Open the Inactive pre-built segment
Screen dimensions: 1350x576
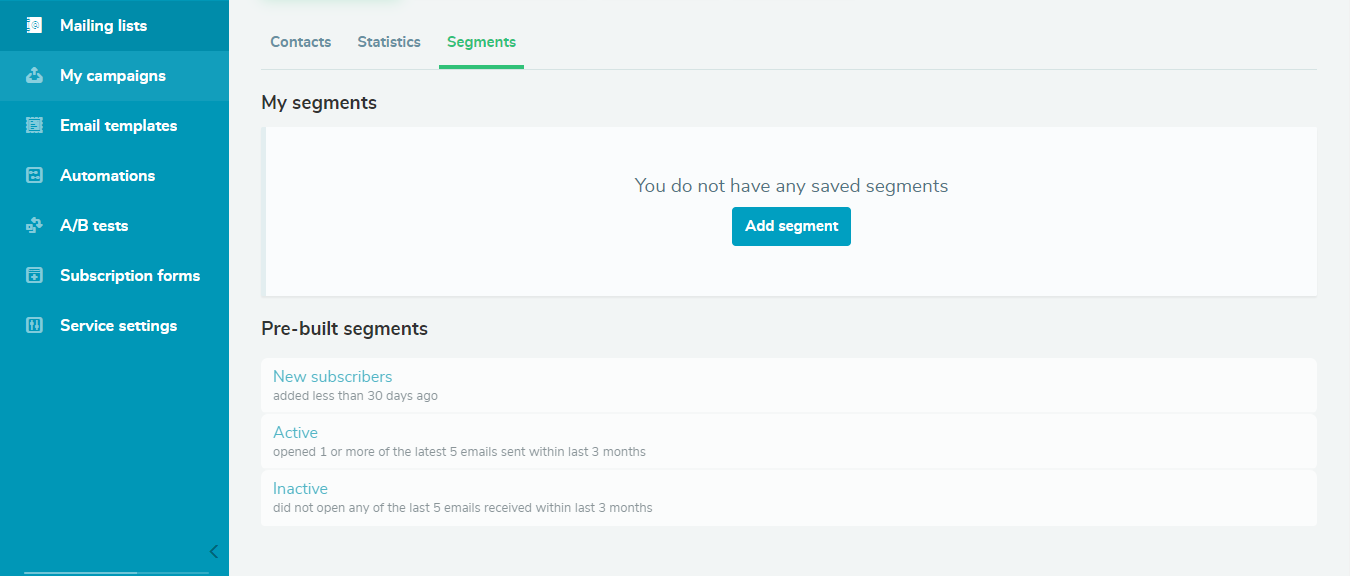pos(300,489)
